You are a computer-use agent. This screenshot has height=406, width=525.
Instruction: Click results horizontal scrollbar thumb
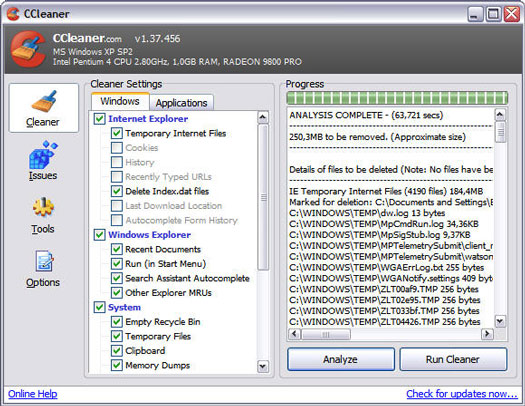[326, 334]
